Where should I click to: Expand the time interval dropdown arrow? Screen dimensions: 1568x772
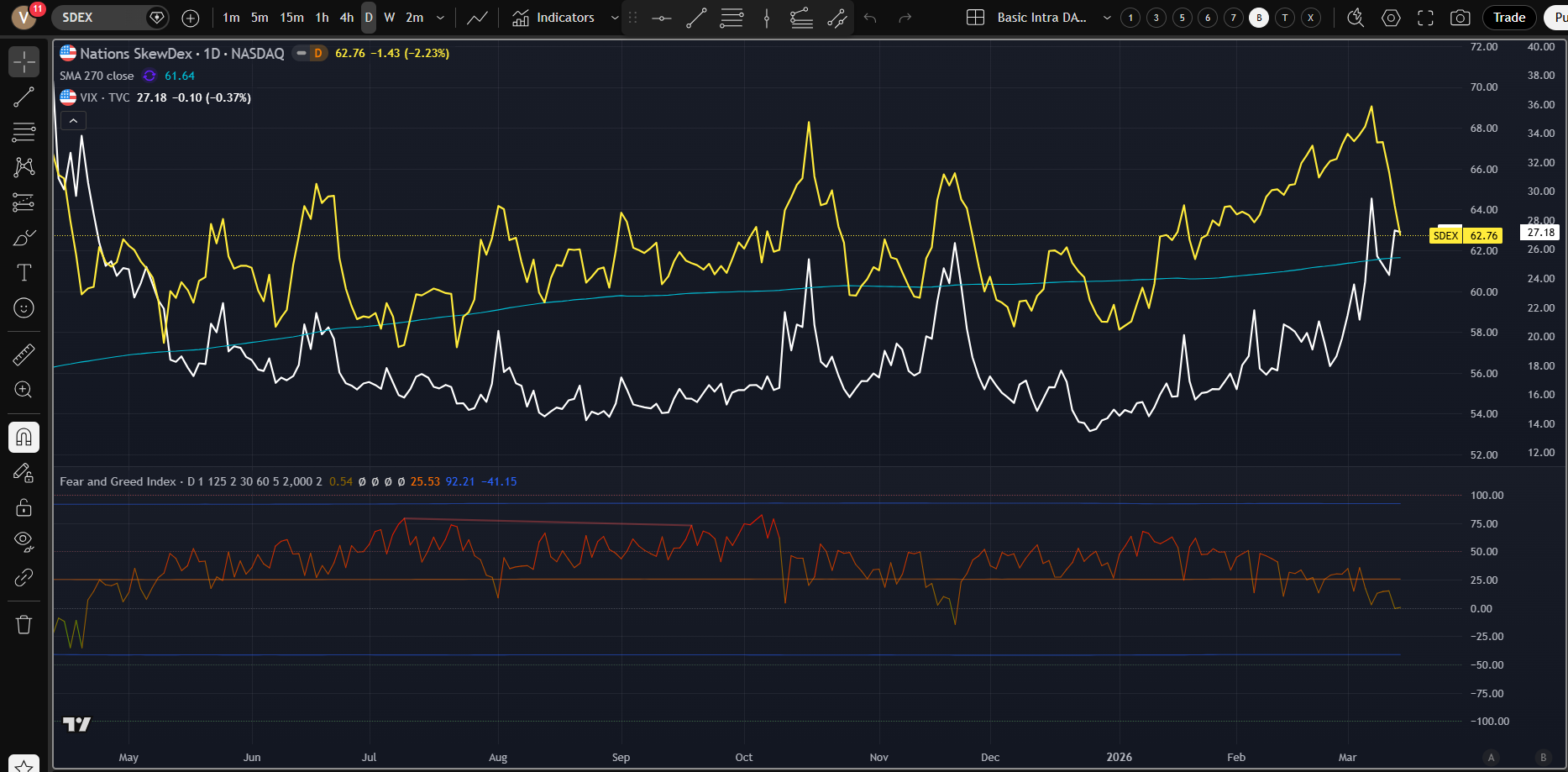tap(440, 18)
